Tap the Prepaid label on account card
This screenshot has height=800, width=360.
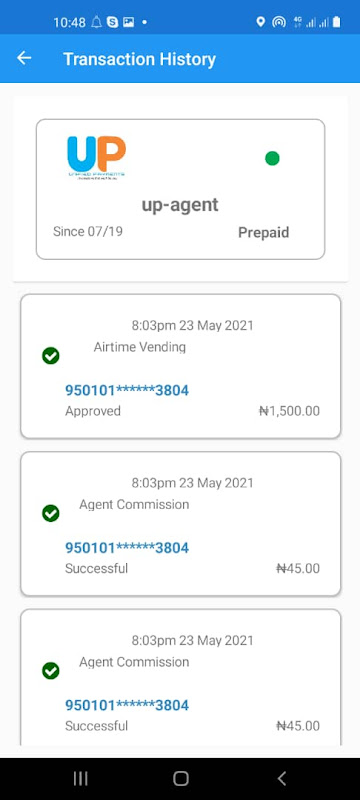[x=264, y=233]
